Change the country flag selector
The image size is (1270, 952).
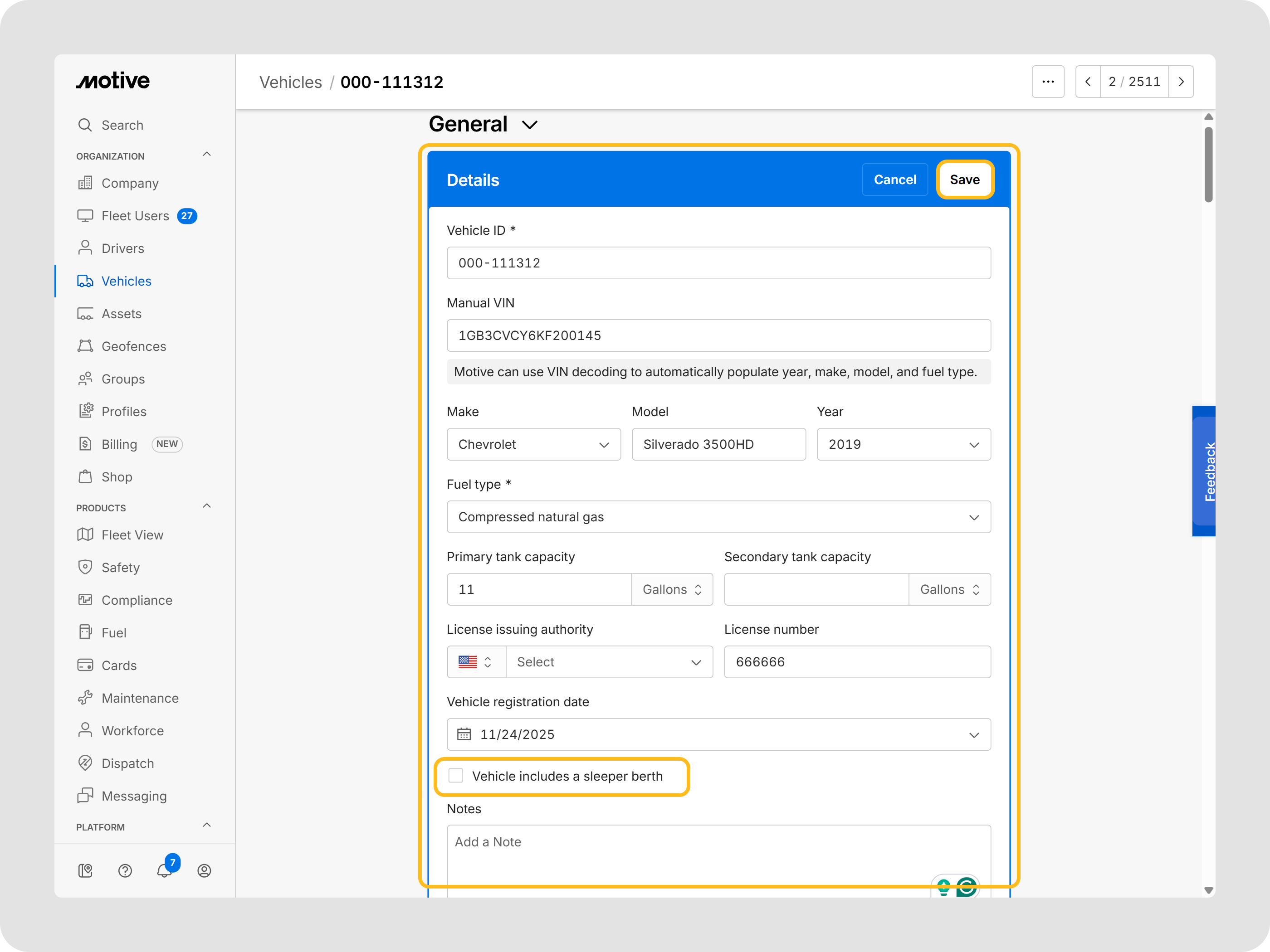pyautogui.click(x=476, y=662)
